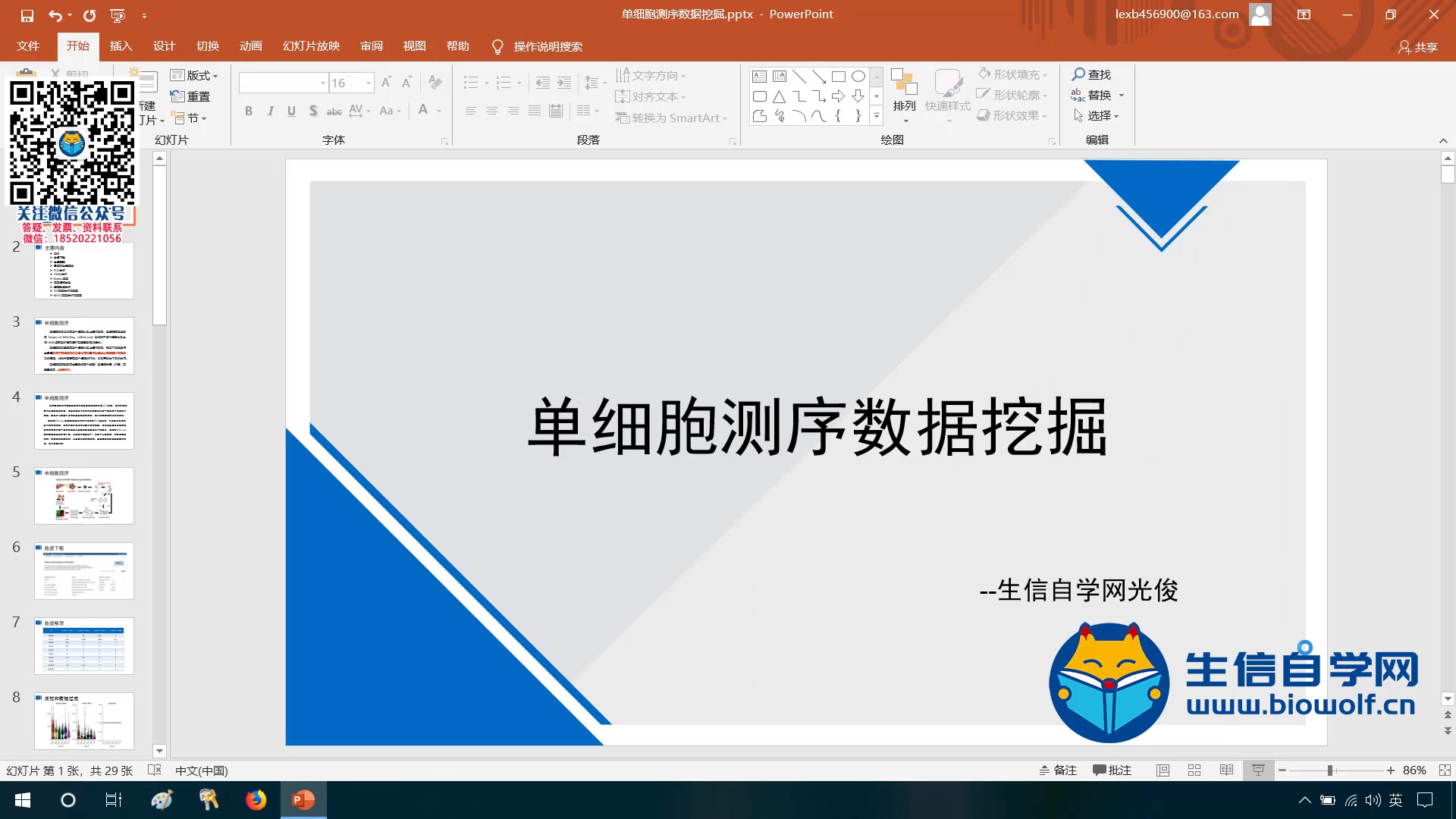Open Quick Styles gallery
Viewport: 1456px width, 819px height.
(x=947, y=95)
